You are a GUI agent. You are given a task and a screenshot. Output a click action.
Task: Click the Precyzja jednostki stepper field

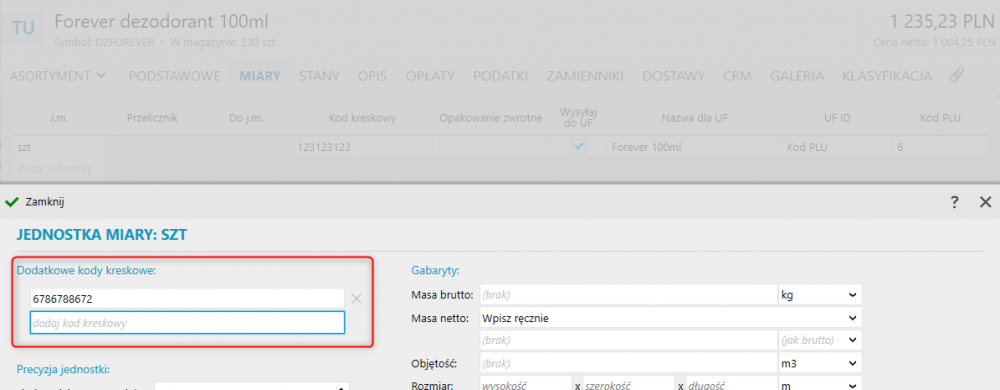(252, 386)
